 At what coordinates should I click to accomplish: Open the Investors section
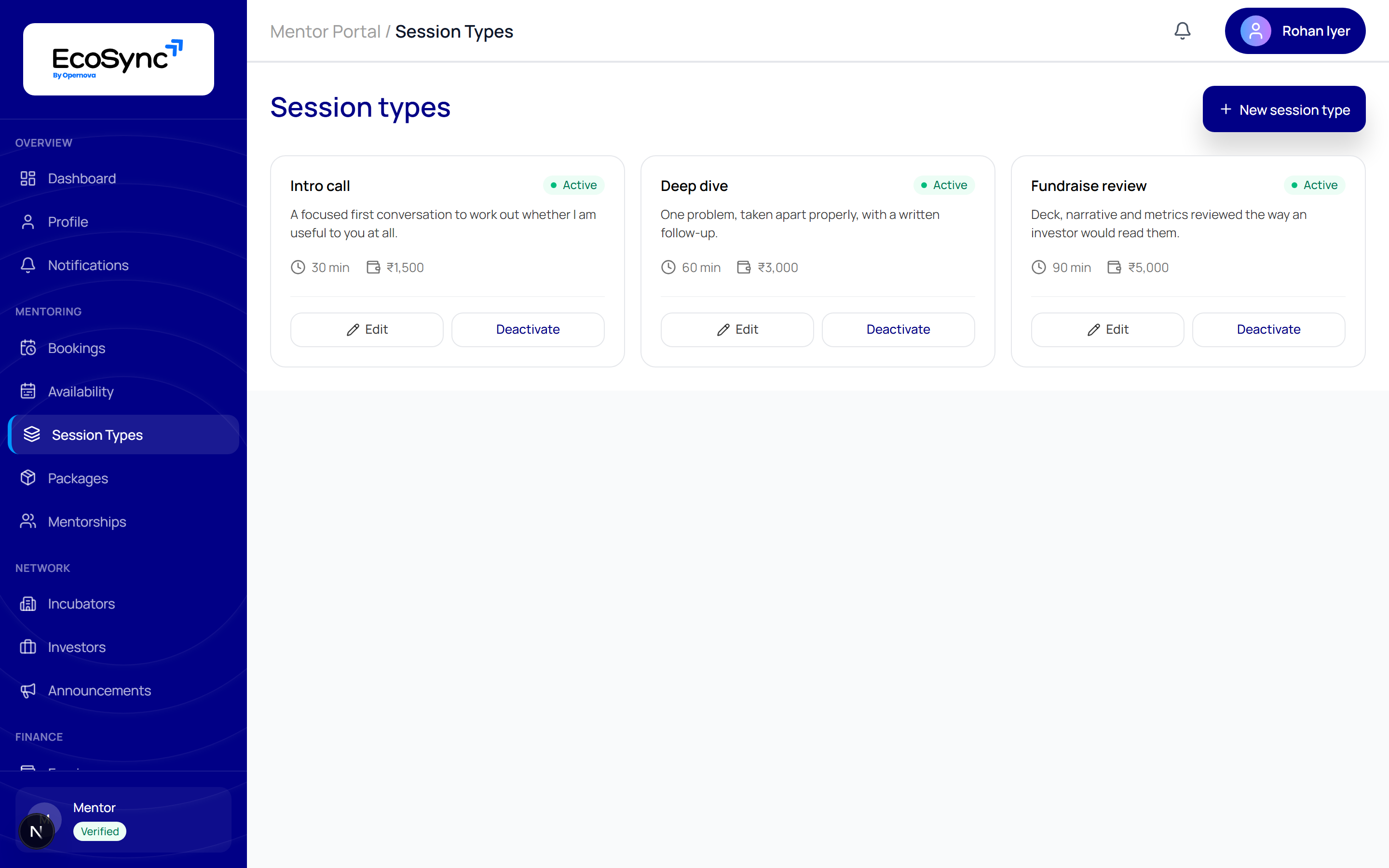pos(123,647)
